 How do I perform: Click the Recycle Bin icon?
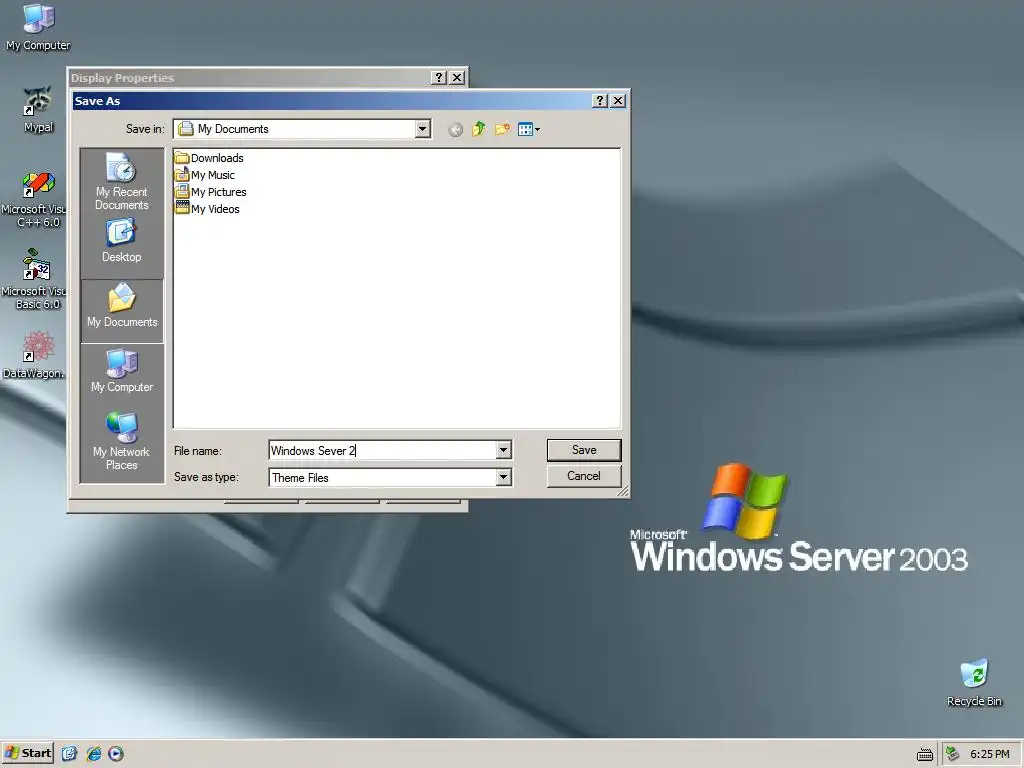[974, 683]
